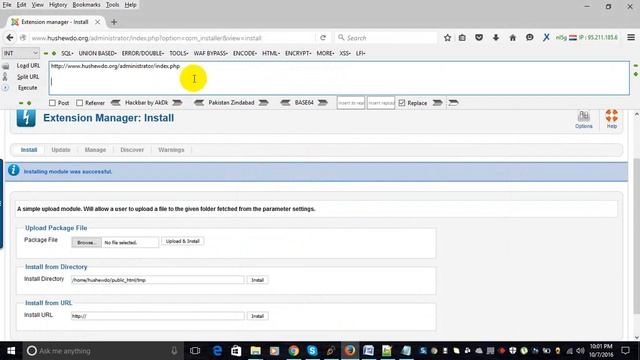Click the chat bubble icon in toolbar
The height and width of the screenshot is (360, 640).
coord(529,38)
